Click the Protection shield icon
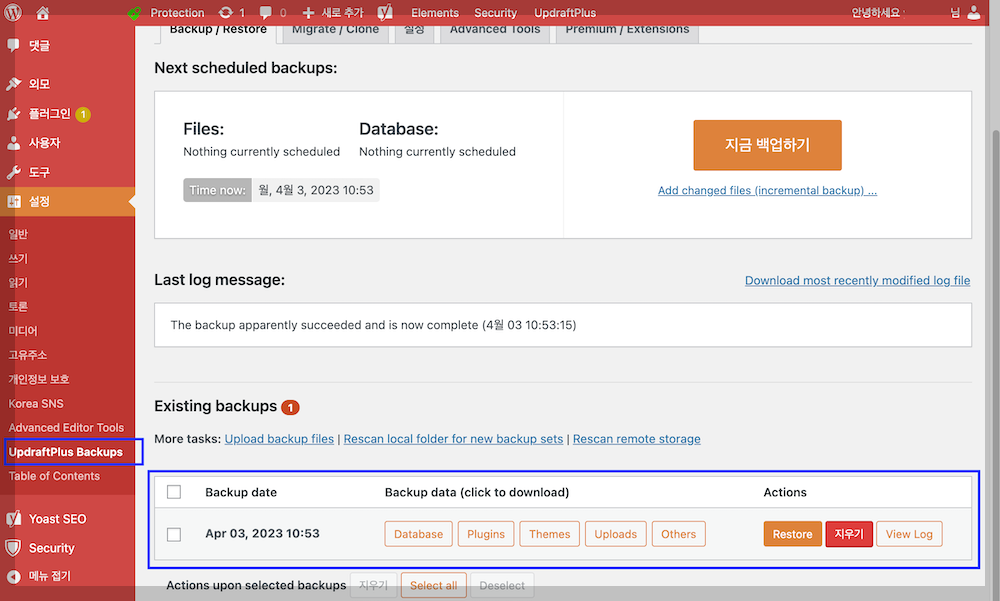Viewport: 1000px width, 601px height. click(134, 13)
